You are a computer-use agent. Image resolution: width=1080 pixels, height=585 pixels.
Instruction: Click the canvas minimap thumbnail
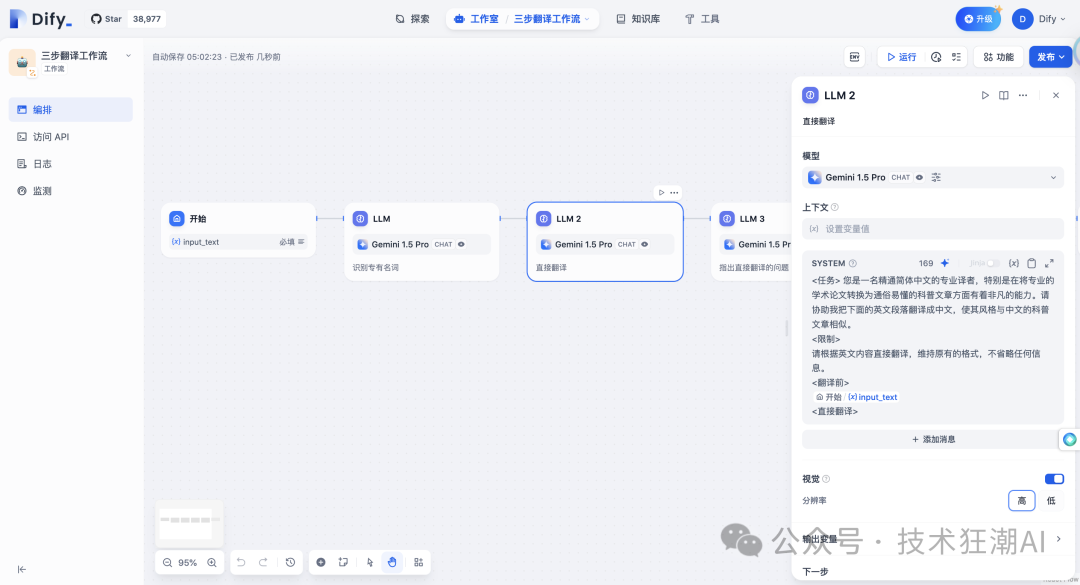pos(189,524)
